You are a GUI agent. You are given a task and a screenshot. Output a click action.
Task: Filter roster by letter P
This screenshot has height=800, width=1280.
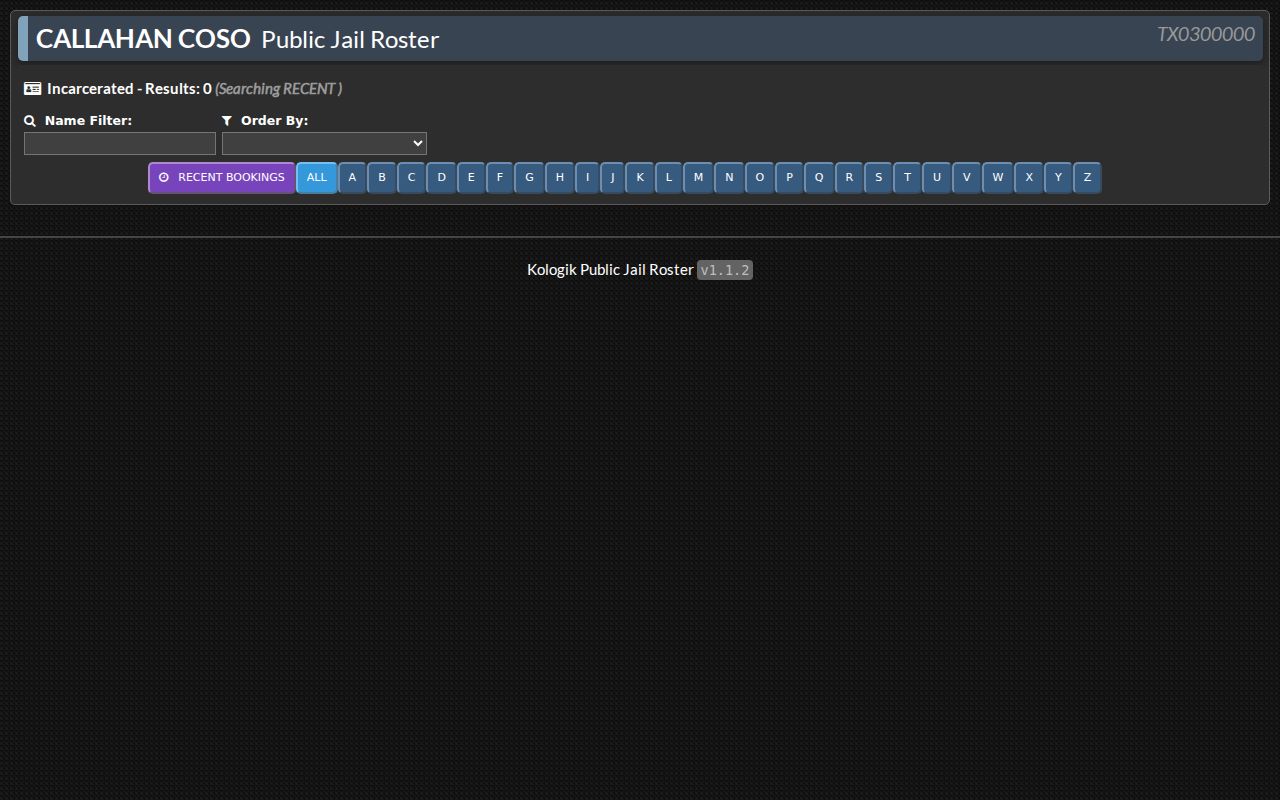pos(789,178)
